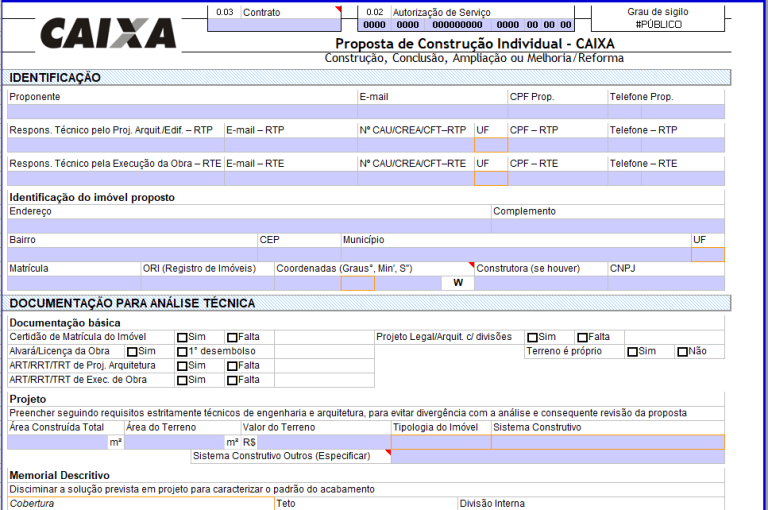Viewport: 768px width, 510px height.
Task: Select the Proponente E-mail field
Action: (x=432, y=112)
